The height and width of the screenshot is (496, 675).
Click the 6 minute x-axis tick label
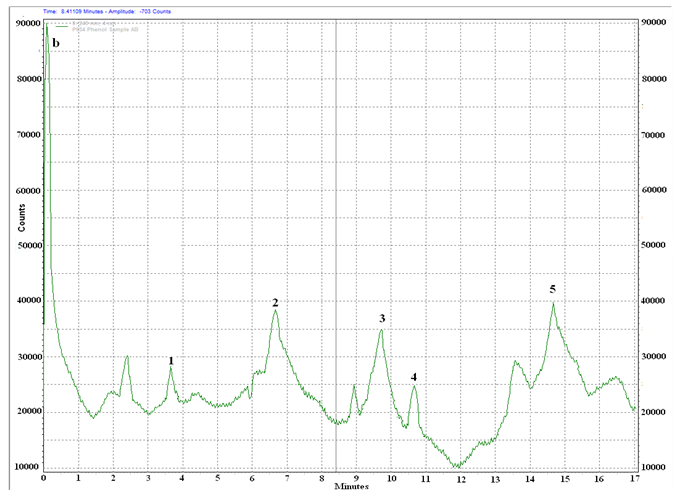click(252, 480)
